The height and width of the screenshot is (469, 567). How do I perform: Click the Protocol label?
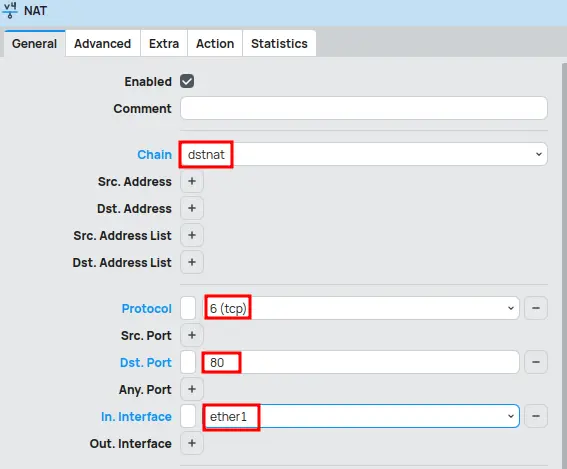146,308
